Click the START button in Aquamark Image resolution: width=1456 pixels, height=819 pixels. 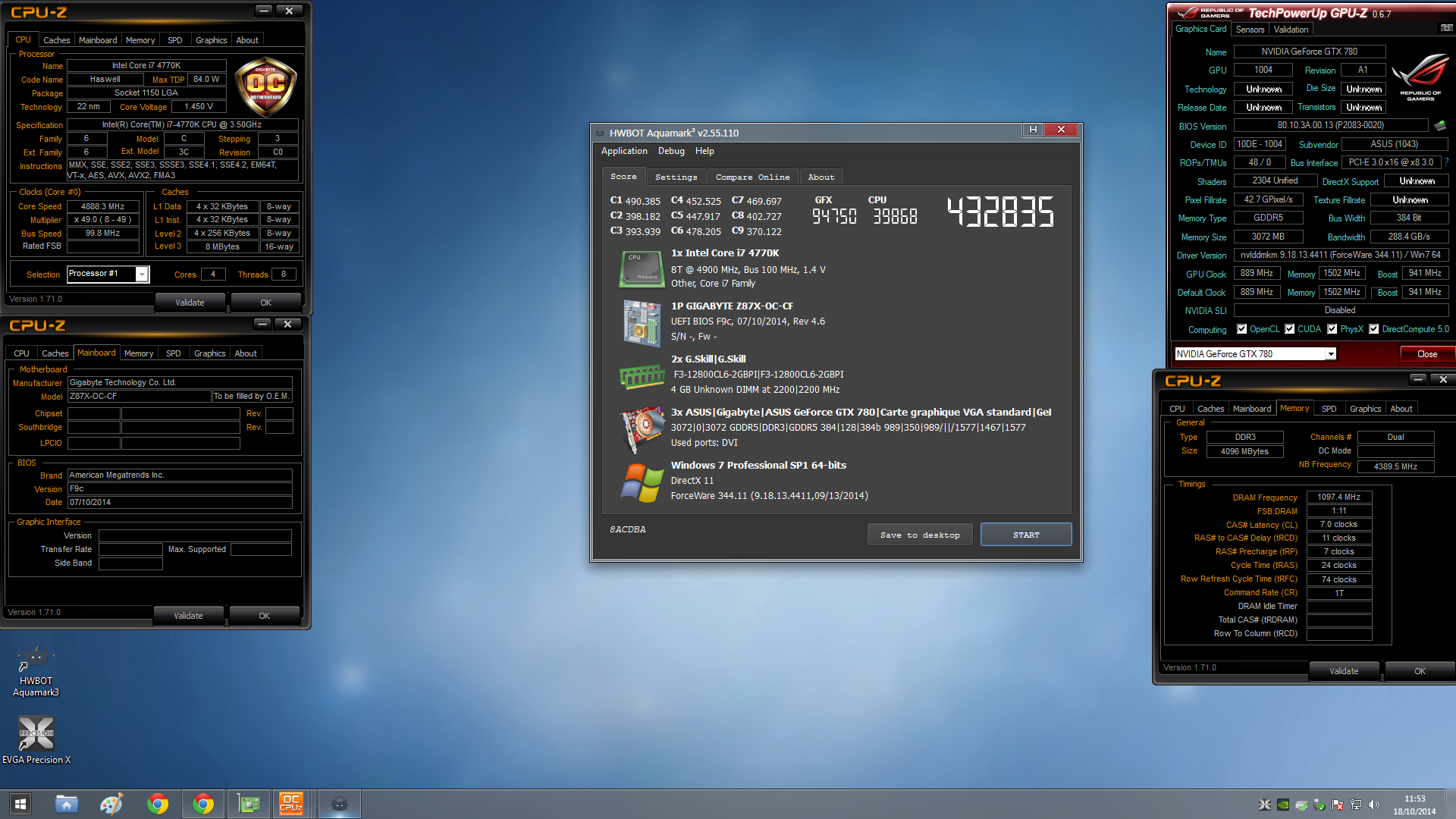[x=1026, y=535]
